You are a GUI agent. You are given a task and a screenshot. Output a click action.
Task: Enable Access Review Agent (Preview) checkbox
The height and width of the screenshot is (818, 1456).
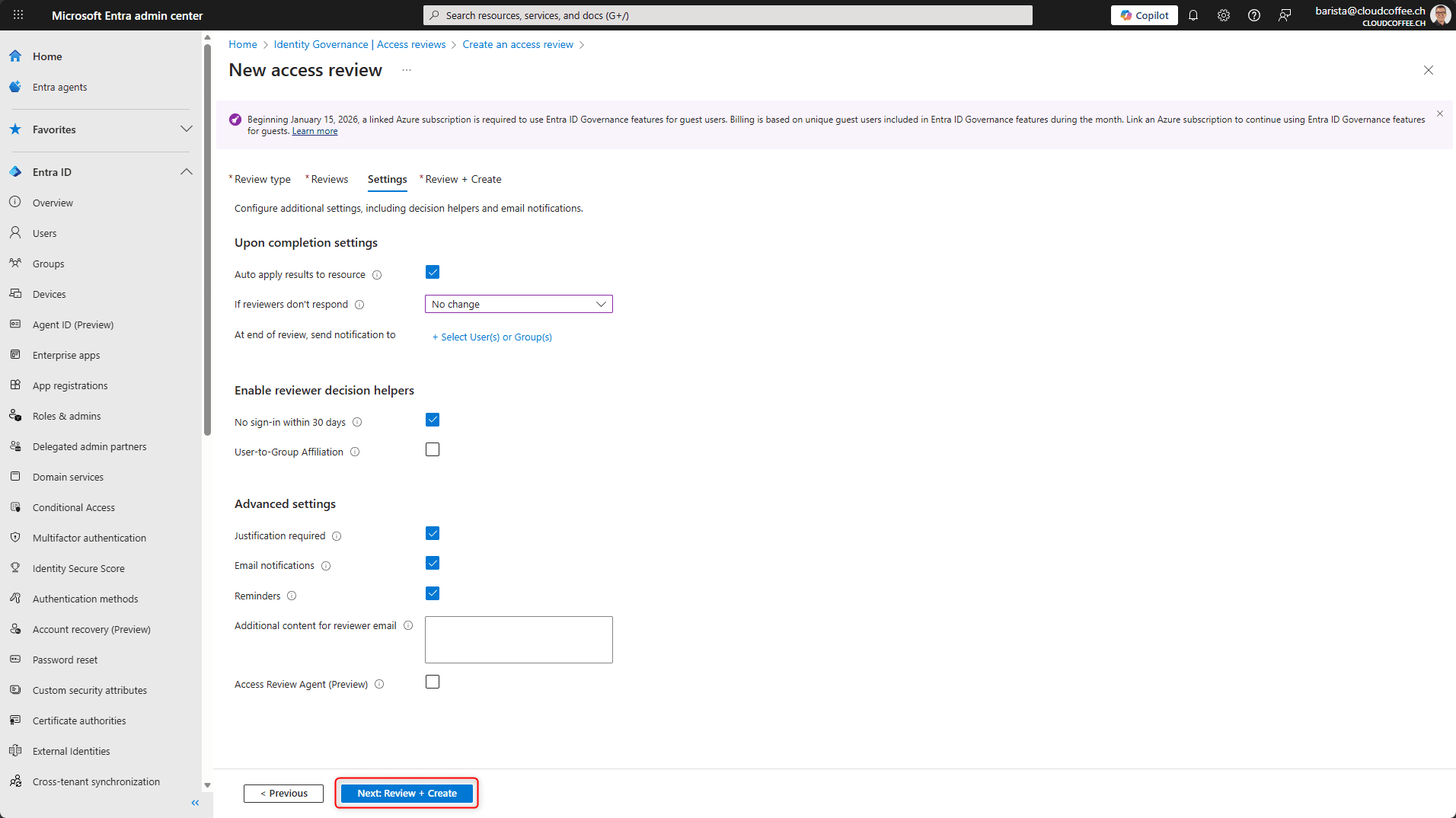pos(433,682)
